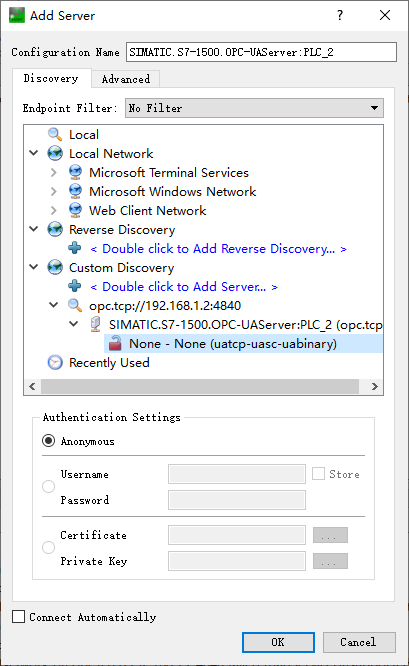Collapse the opc.tcp://192.168.1.2:4840 node
Viewport: 409px width, 666px height.
54,305
